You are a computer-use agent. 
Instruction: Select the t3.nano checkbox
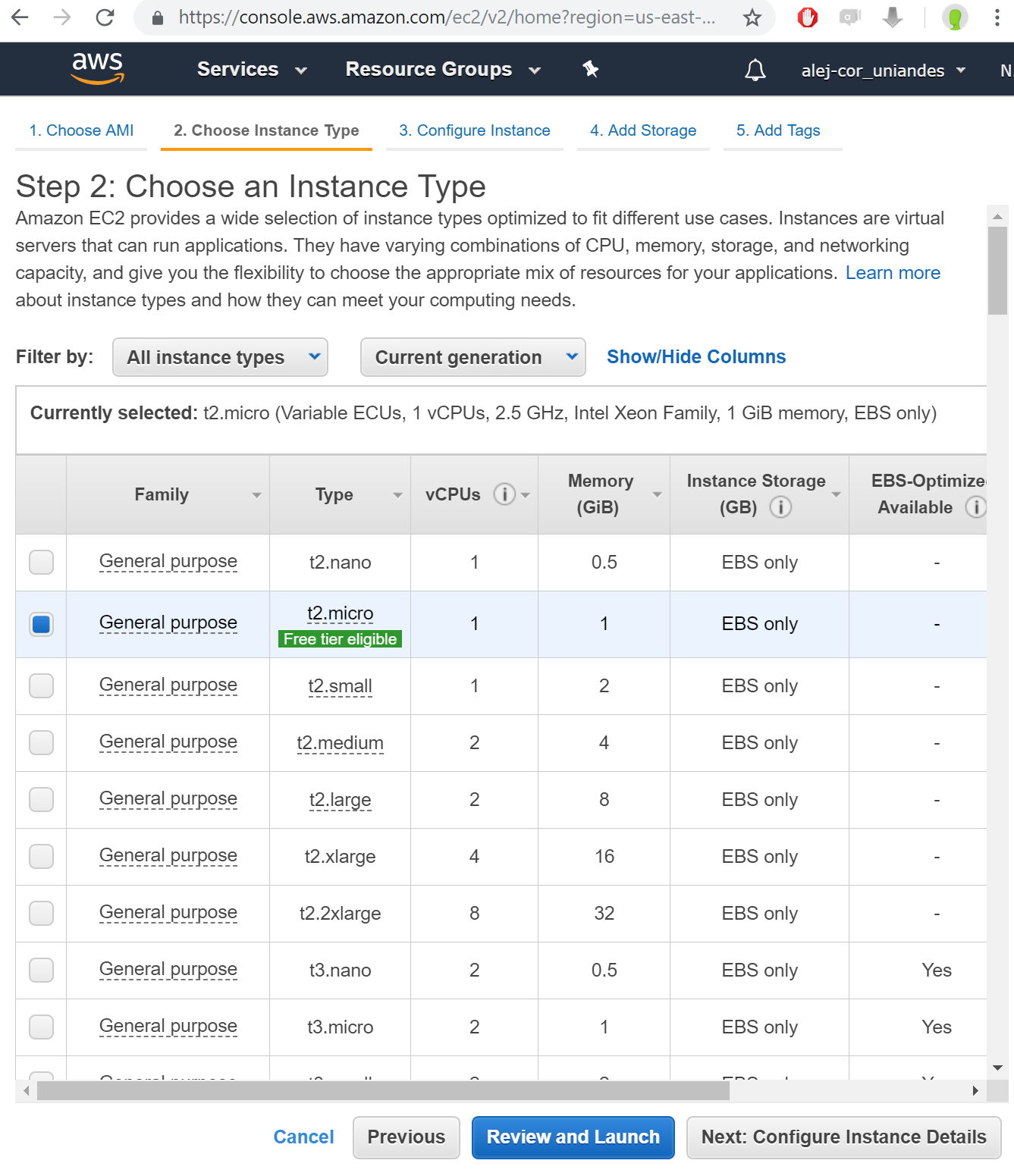pyautogui.click(x=41, y=970)
